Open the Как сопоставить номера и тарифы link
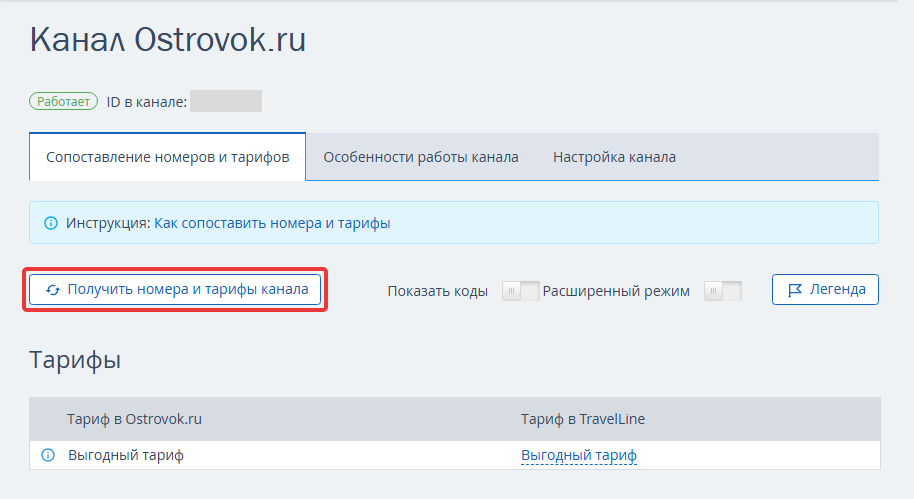914x499 pixels. 272,223
